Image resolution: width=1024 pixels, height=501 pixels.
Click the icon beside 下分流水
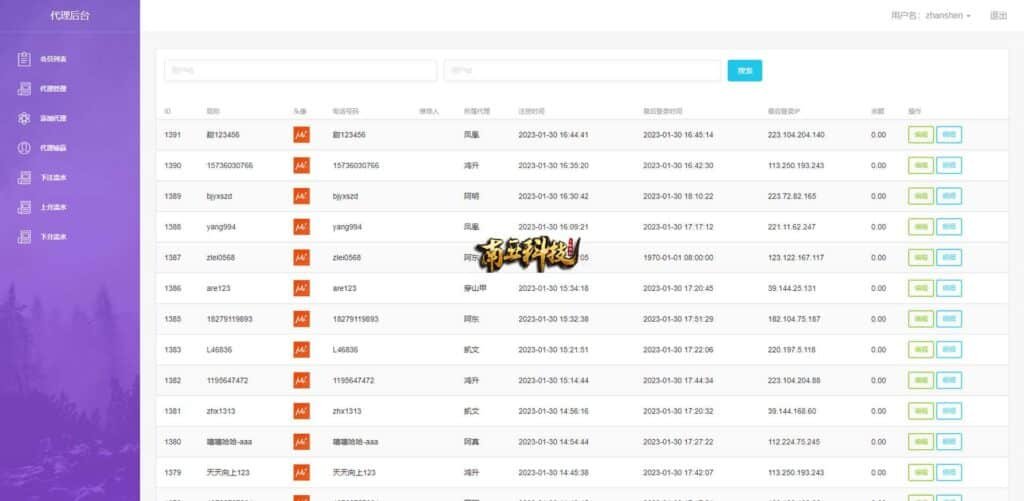pos(24,237)
